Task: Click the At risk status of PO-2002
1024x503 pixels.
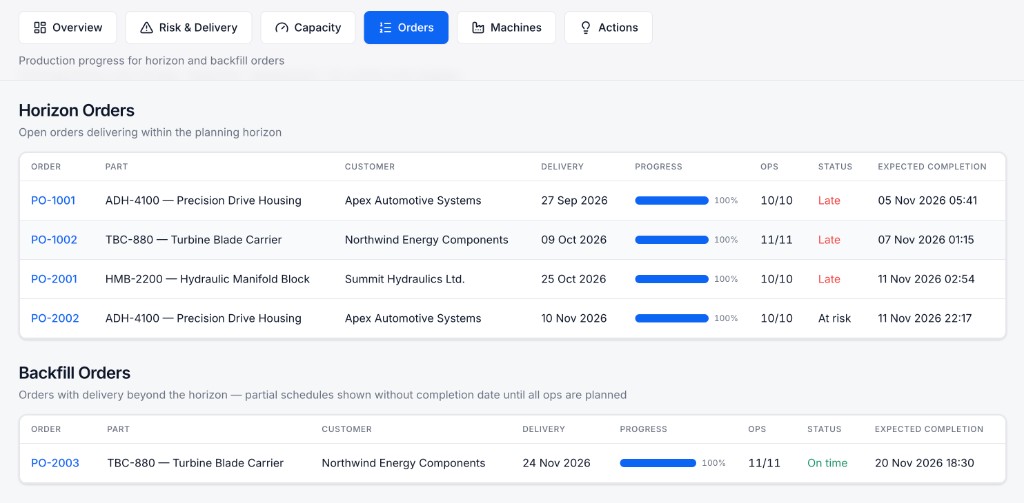Action: [835, 318]
